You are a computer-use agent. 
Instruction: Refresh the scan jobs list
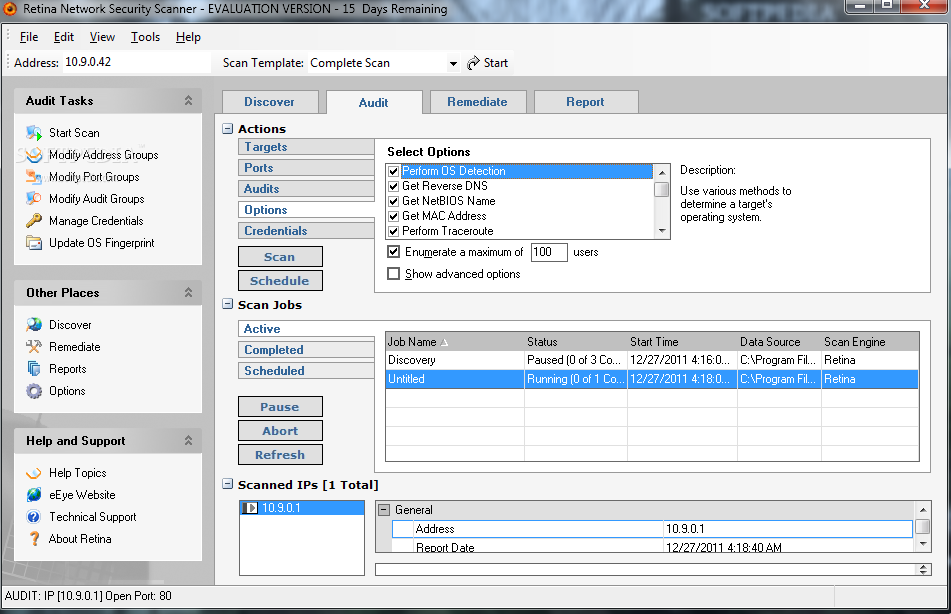coord(280,455)
